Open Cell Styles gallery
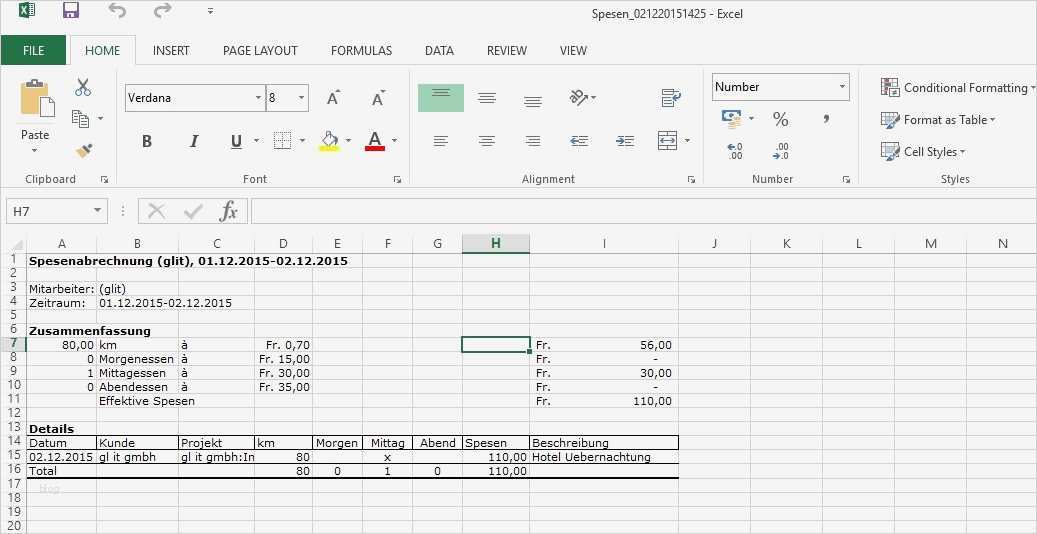The image size is (1037, 534). pos(923,152)
